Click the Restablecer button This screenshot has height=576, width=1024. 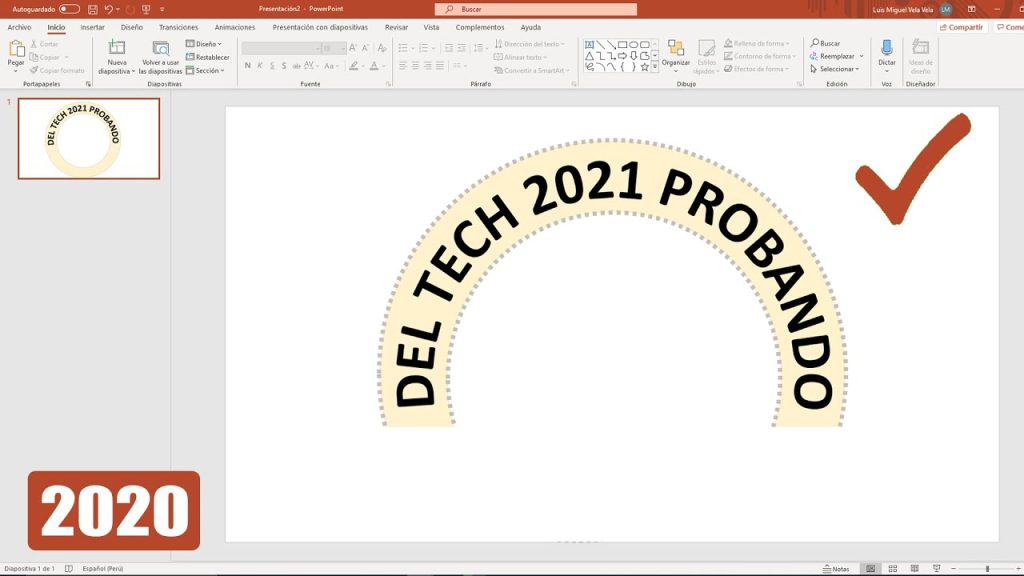208,57
